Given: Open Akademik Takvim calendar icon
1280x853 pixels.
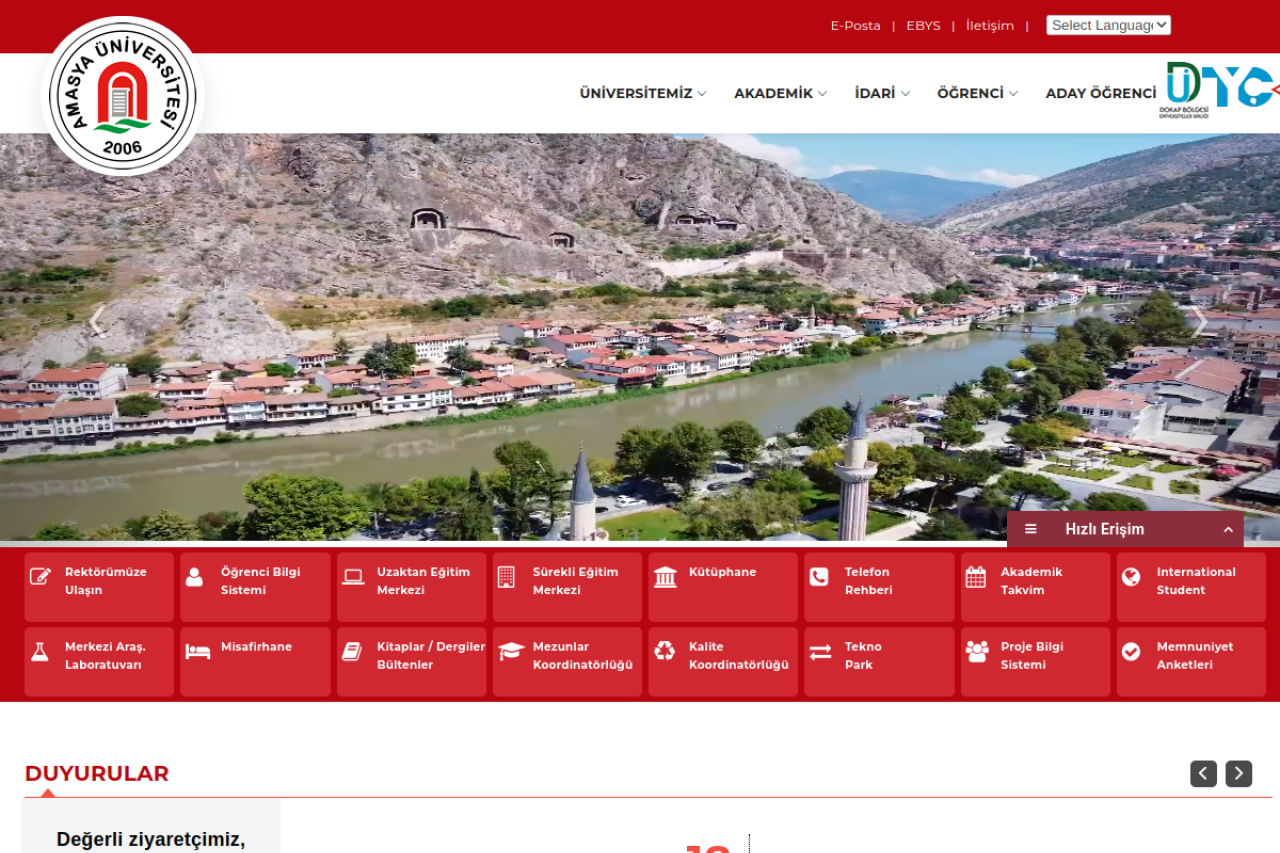Looking at the screenshot, I should (975, 577).
